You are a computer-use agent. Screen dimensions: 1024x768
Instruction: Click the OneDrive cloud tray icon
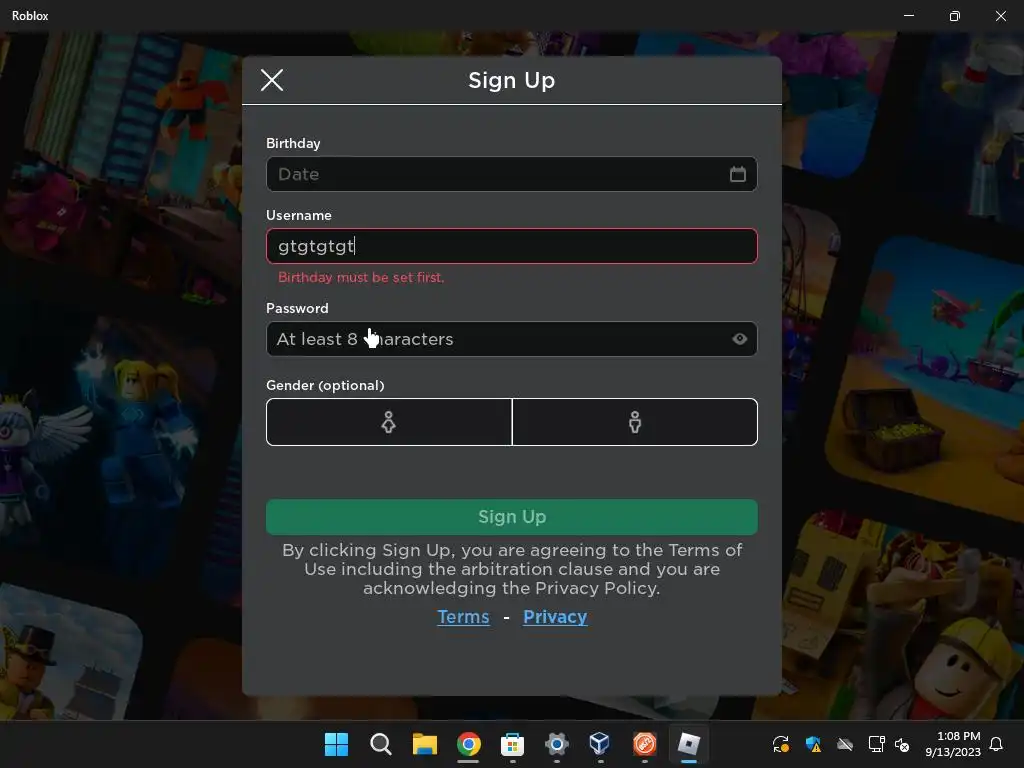[x=845, y=744]
